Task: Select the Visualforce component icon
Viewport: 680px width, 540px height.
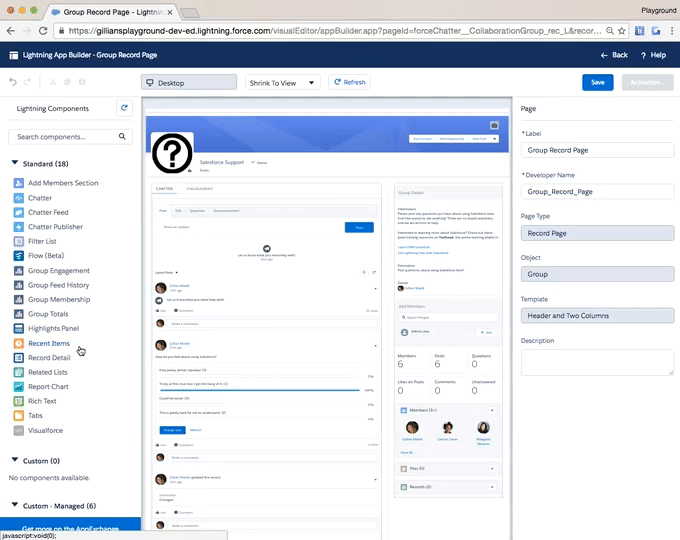Action: [x=19, y=430]
